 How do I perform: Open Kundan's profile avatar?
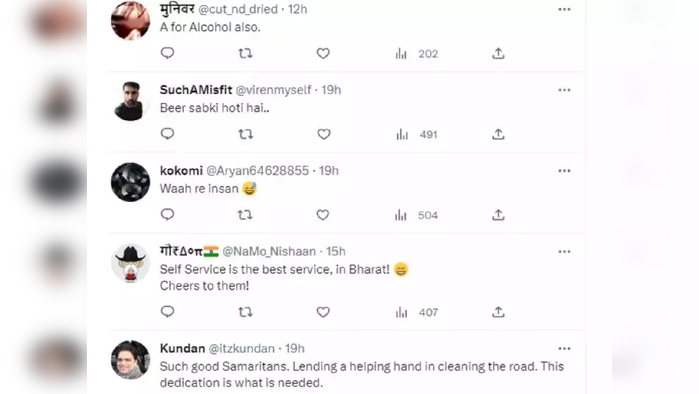pos(130,360)
